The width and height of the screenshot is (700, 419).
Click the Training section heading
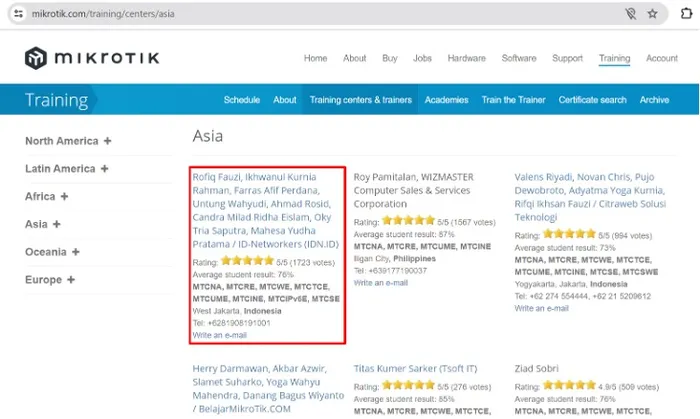(x=56, y=100)
